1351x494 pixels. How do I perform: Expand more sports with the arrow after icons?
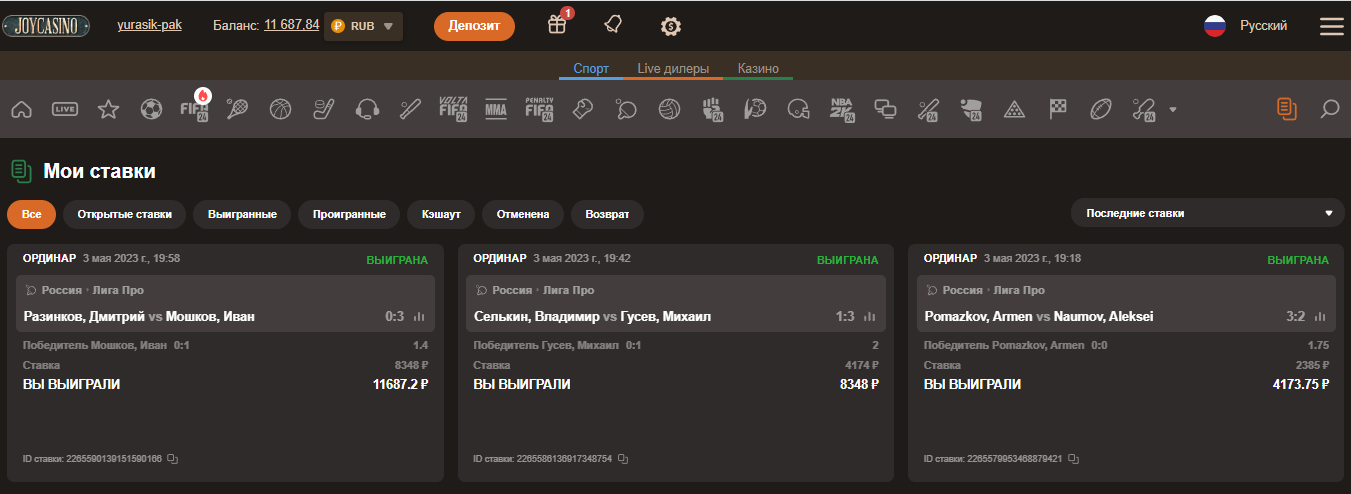(1173, 109)
